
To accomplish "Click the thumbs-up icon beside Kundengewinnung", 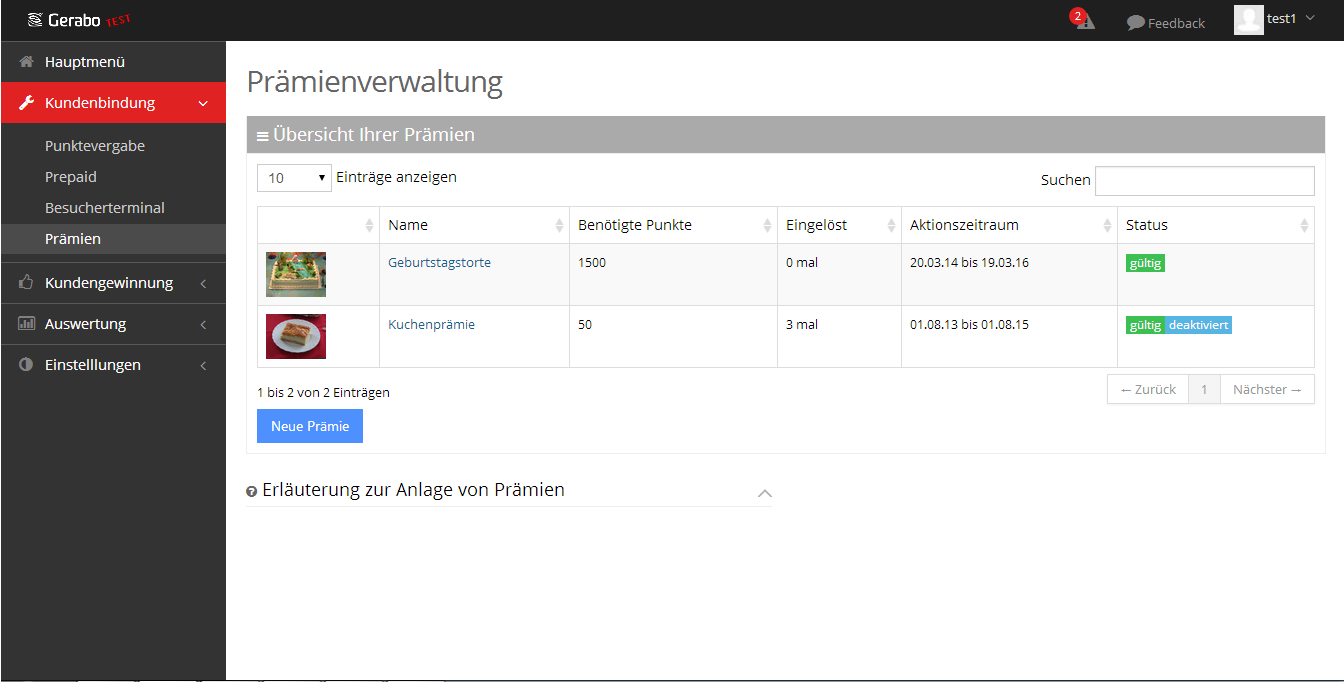I will click(x=27, y=283).
